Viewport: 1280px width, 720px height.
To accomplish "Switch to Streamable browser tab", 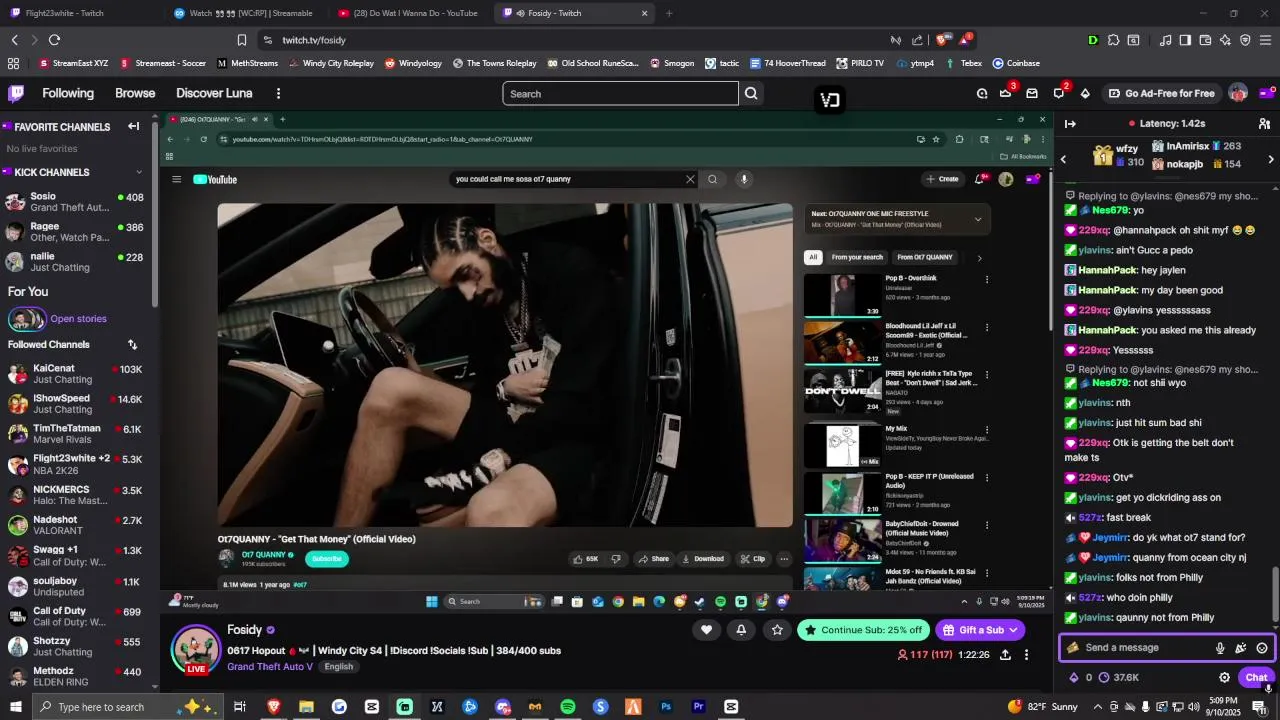I will [x=245, y=13].
